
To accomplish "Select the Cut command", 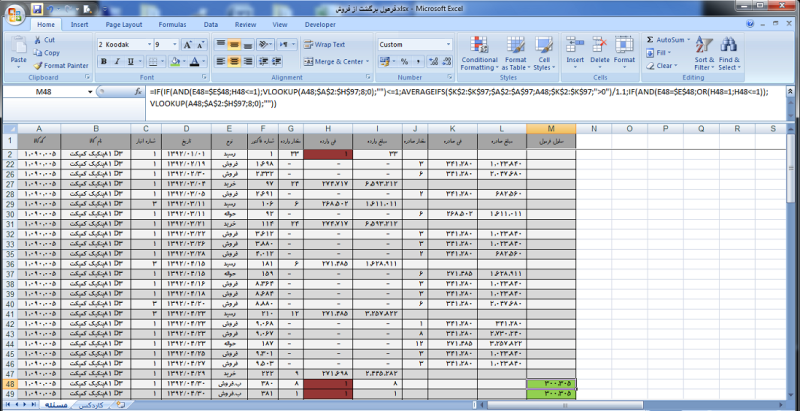I will pos(44,40).
